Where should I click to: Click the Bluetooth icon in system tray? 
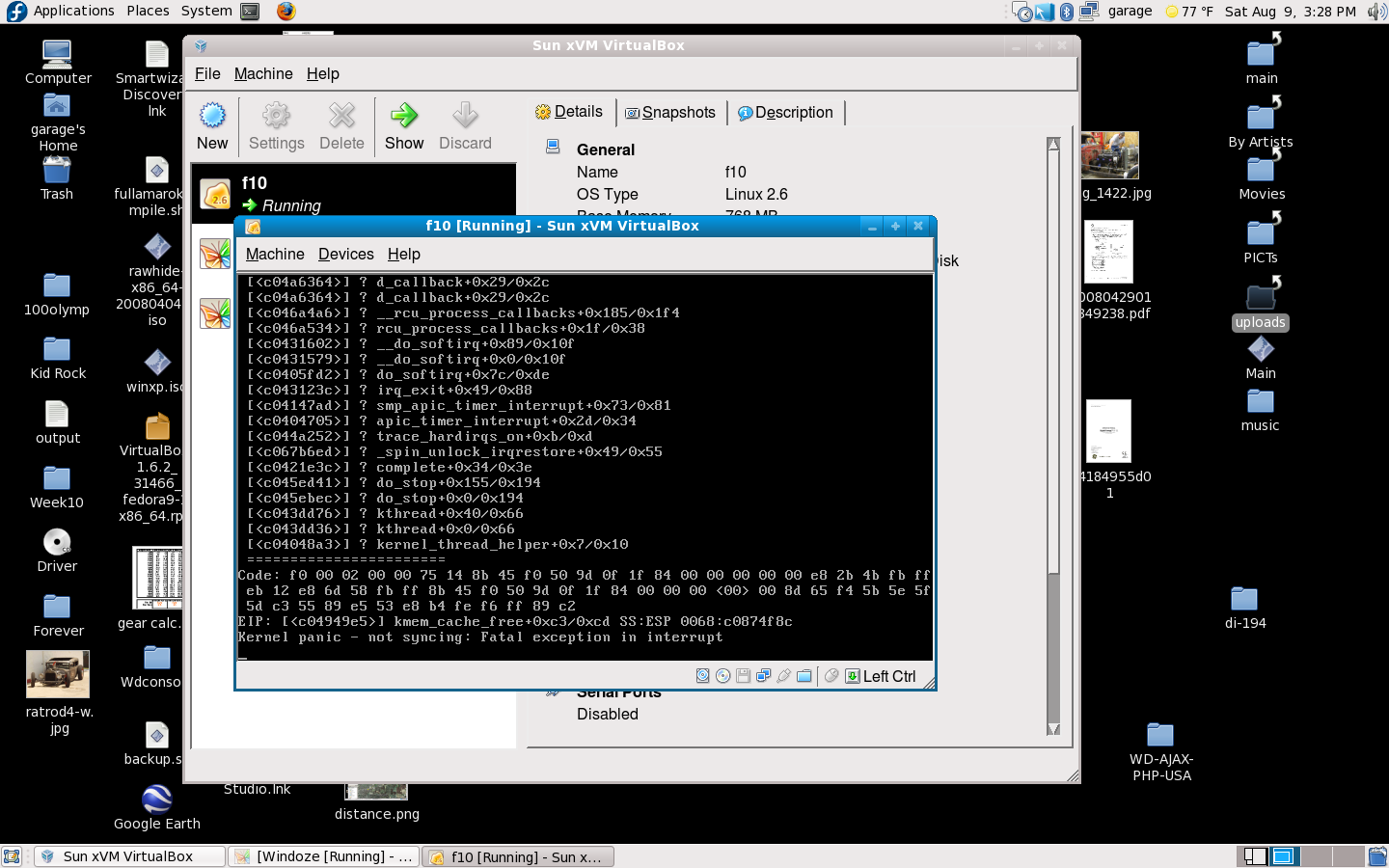[x=1066, y=12]
